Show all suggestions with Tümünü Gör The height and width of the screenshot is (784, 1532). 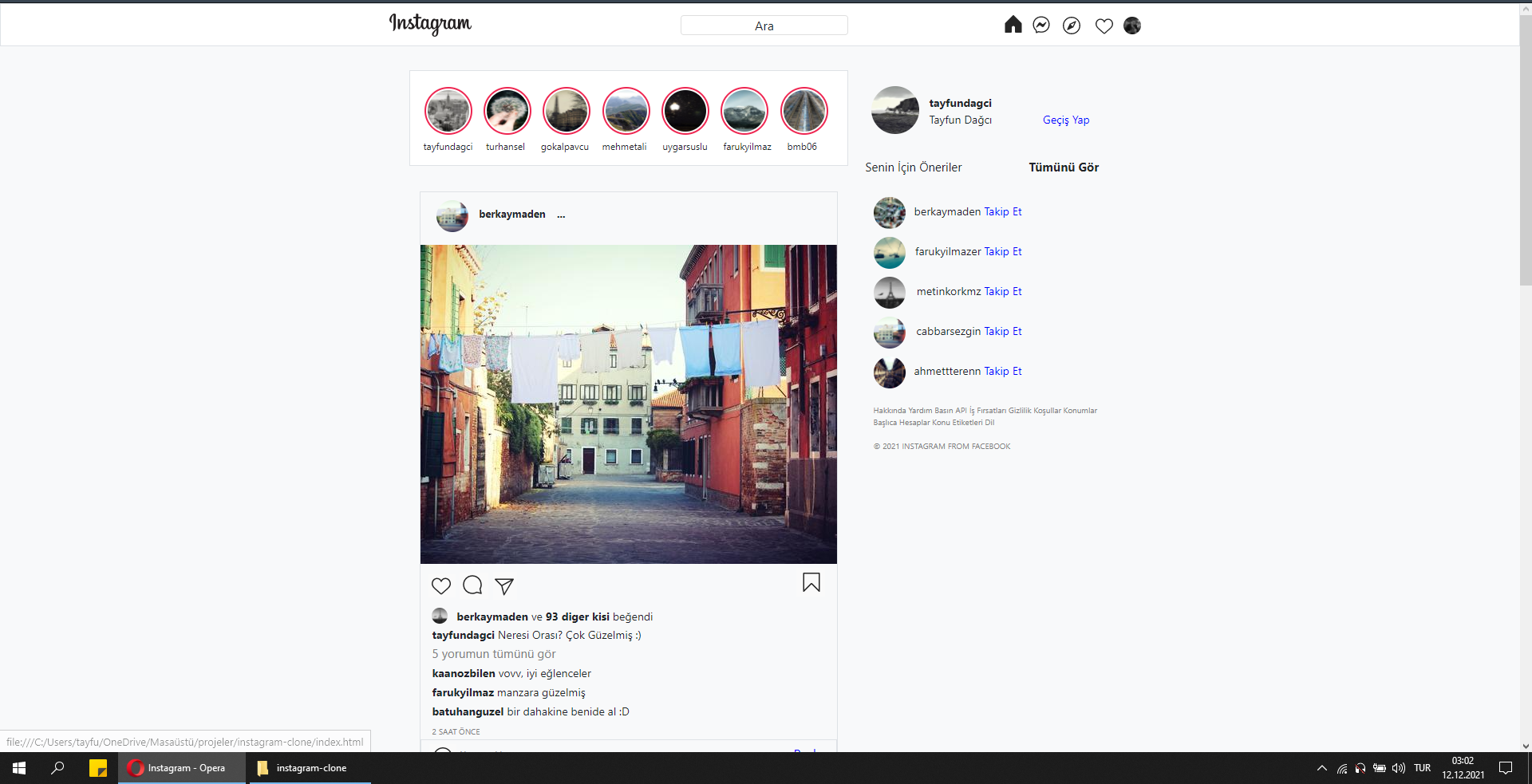coord(1064,167)
